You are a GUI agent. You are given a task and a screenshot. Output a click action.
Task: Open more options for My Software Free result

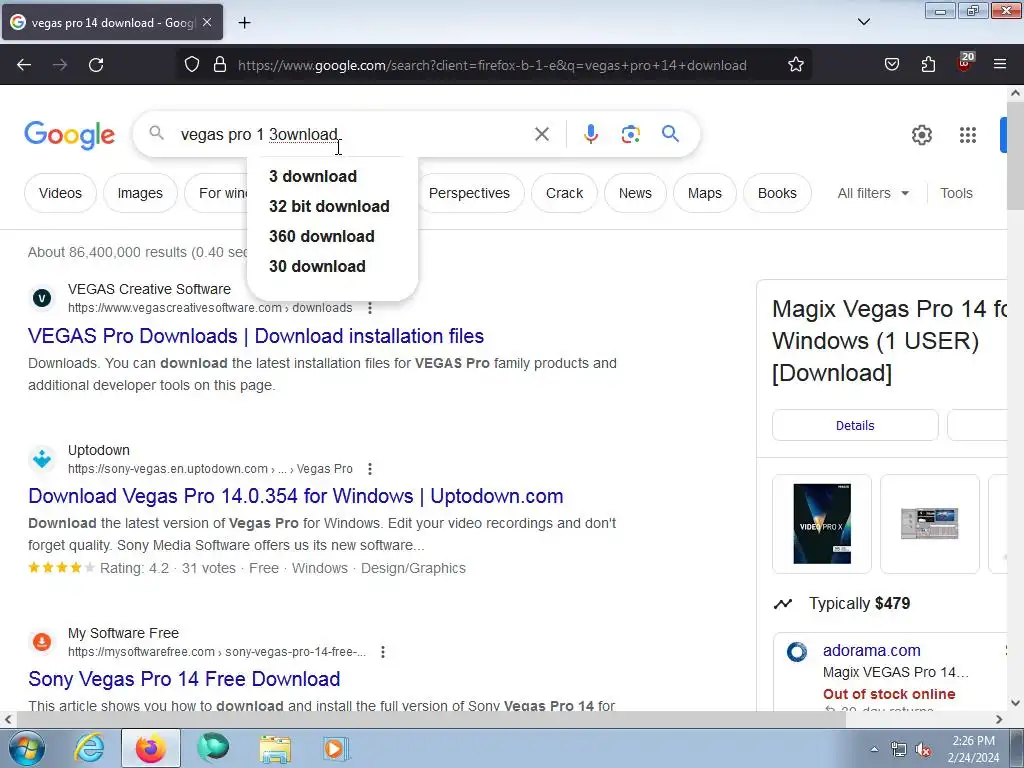[383, 652]
